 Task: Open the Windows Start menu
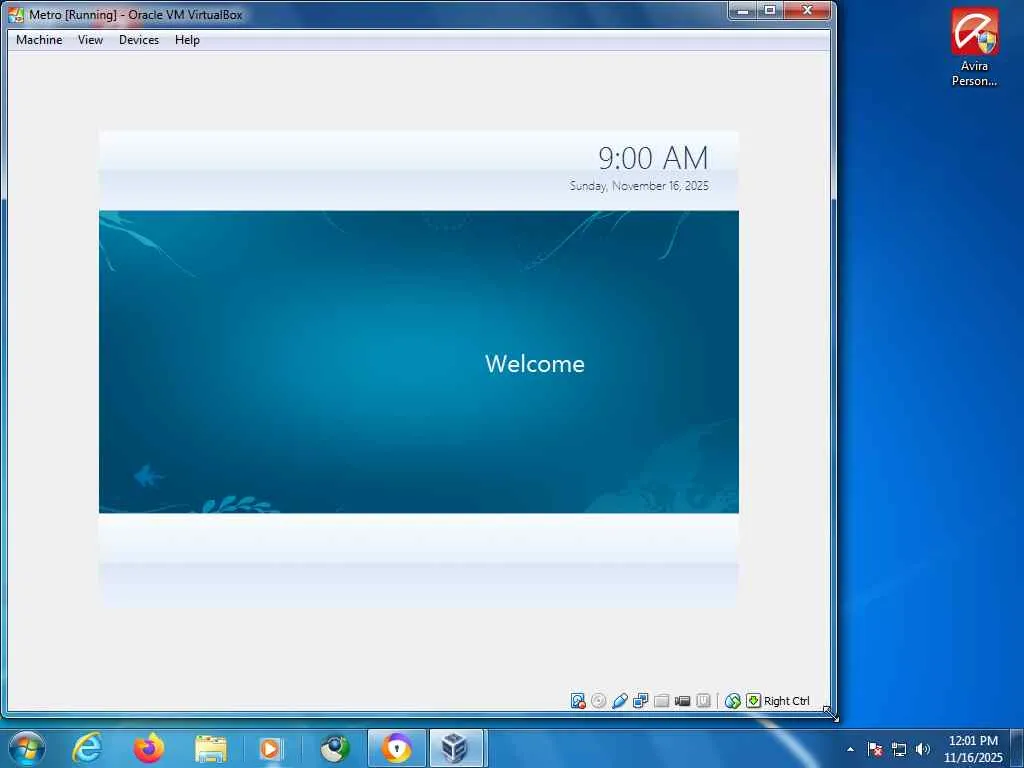click(27, 748)
